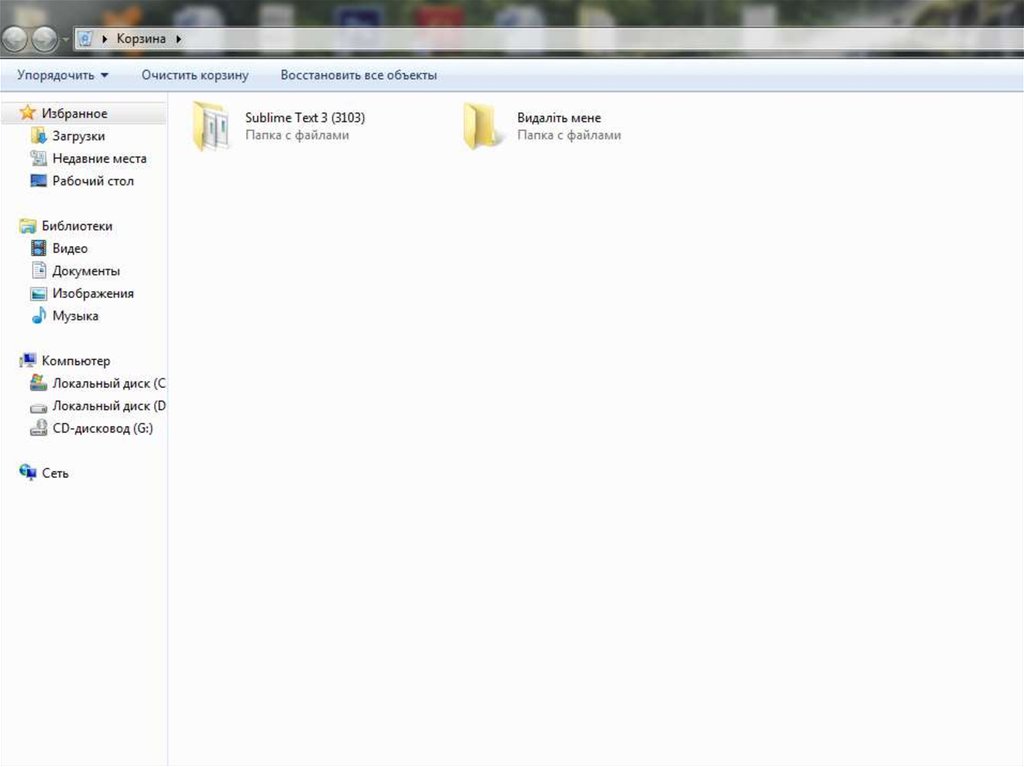Screen dimensions: 1024x767
Task: Select the Библиотеки node
Action: click(76, 226)
